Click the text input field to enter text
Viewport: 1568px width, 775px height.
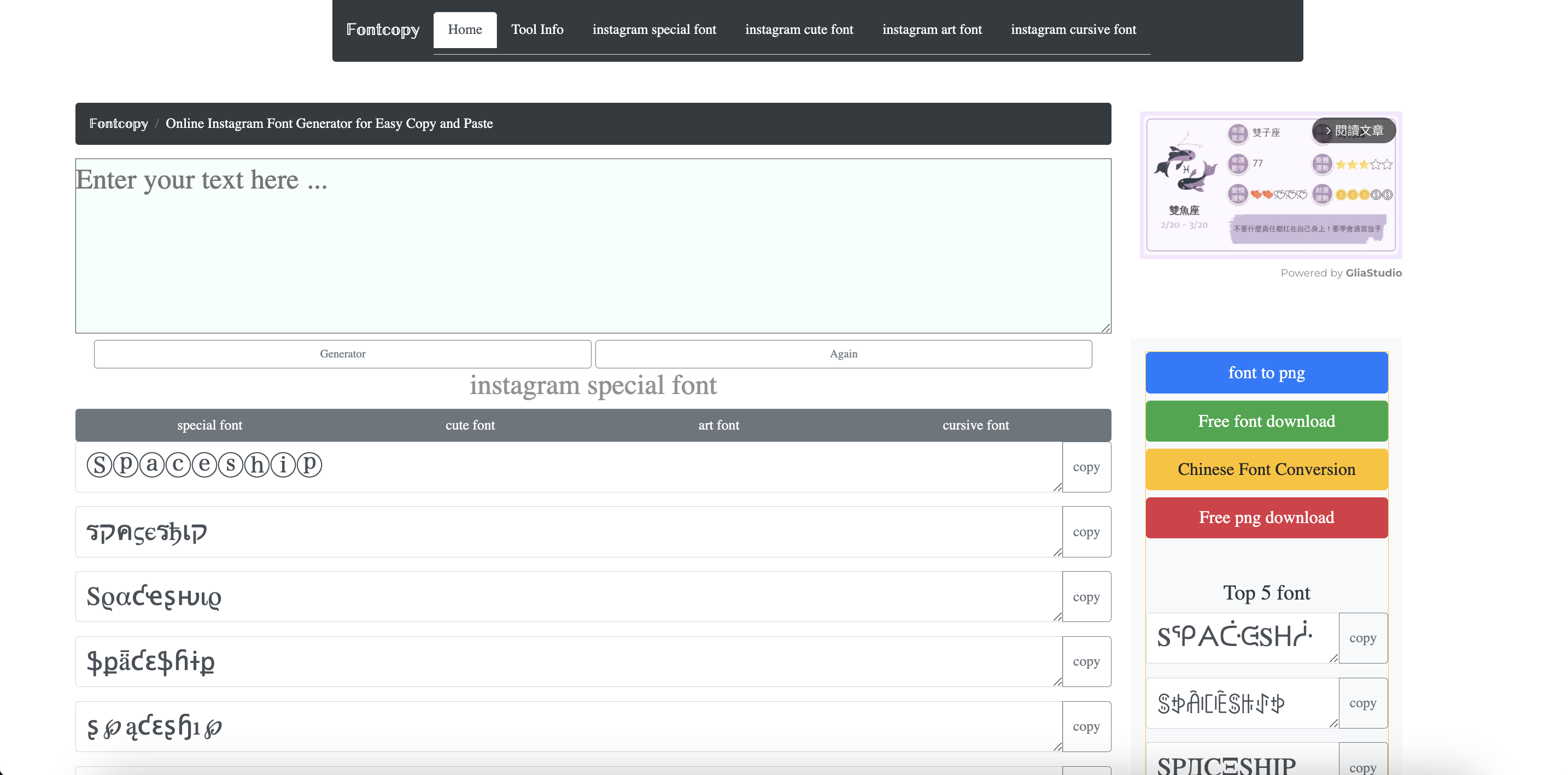pos(593,245)
